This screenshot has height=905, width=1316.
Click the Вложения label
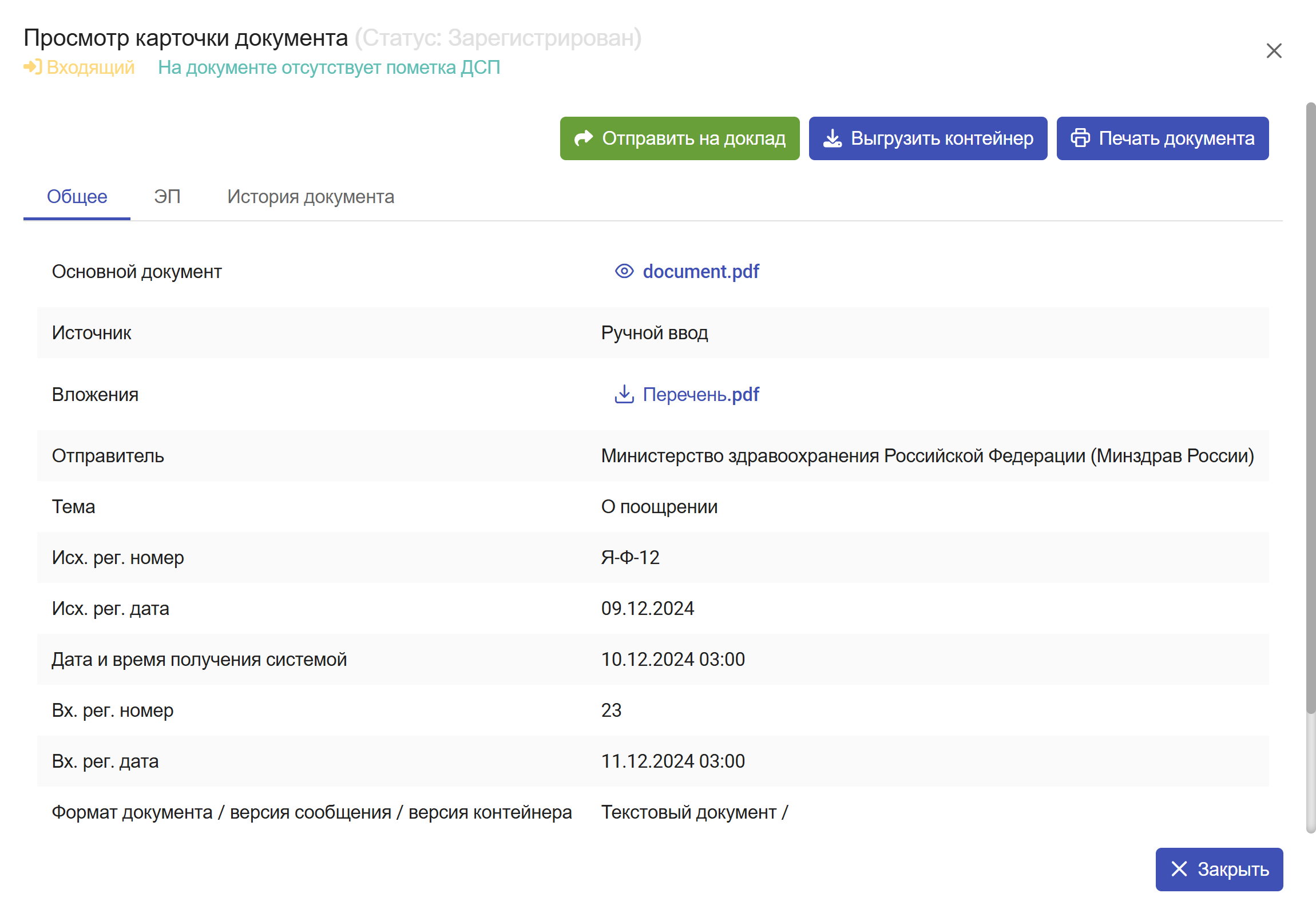pos(95,395)
